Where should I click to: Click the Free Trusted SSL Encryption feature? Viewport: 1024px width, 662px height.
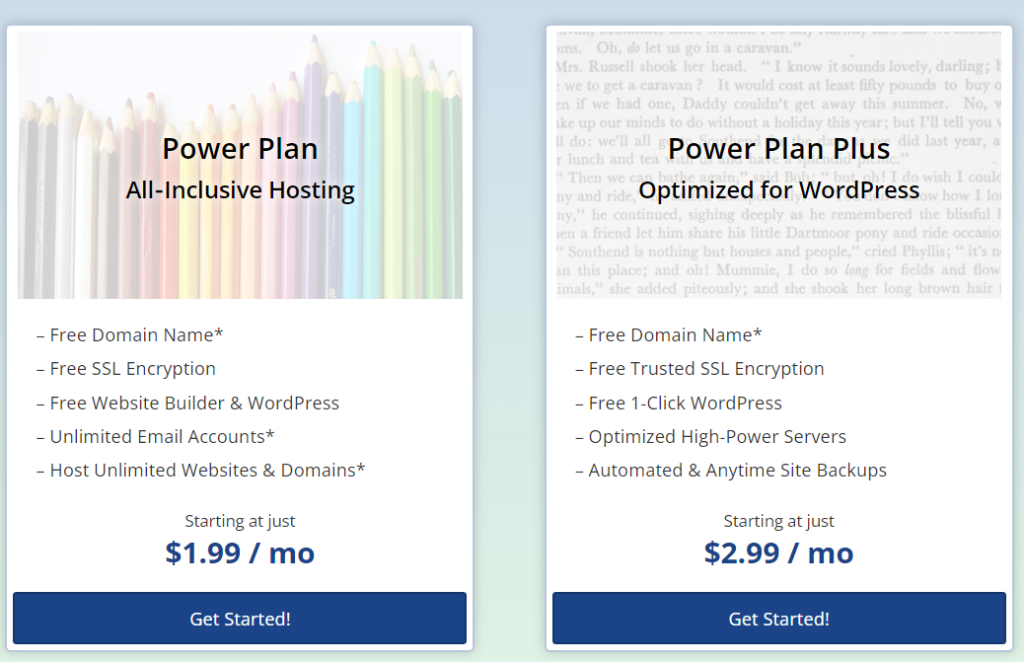(x=706, y=369)
